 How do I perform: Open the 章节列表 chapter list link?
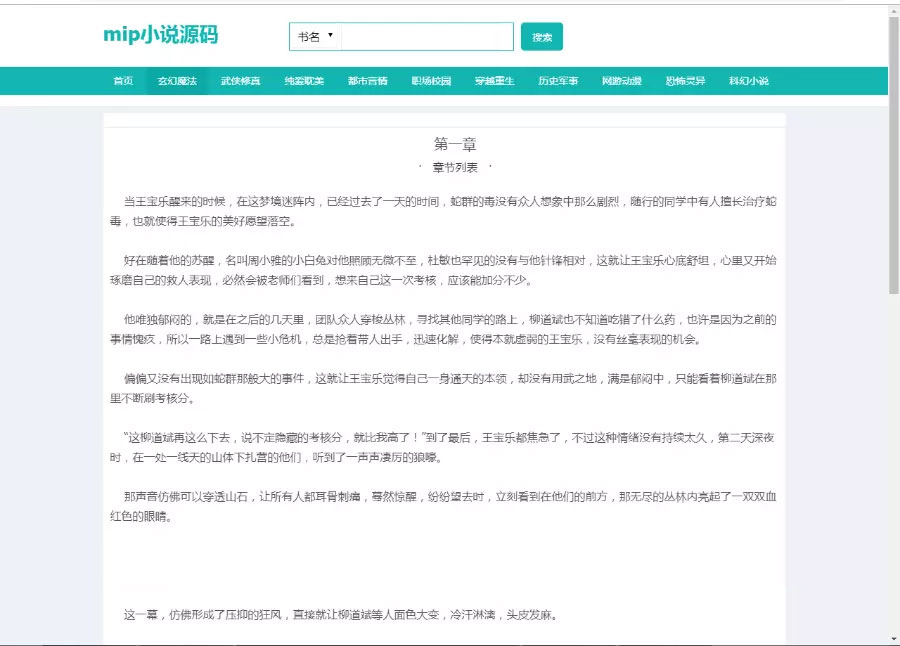click(455, 167)
